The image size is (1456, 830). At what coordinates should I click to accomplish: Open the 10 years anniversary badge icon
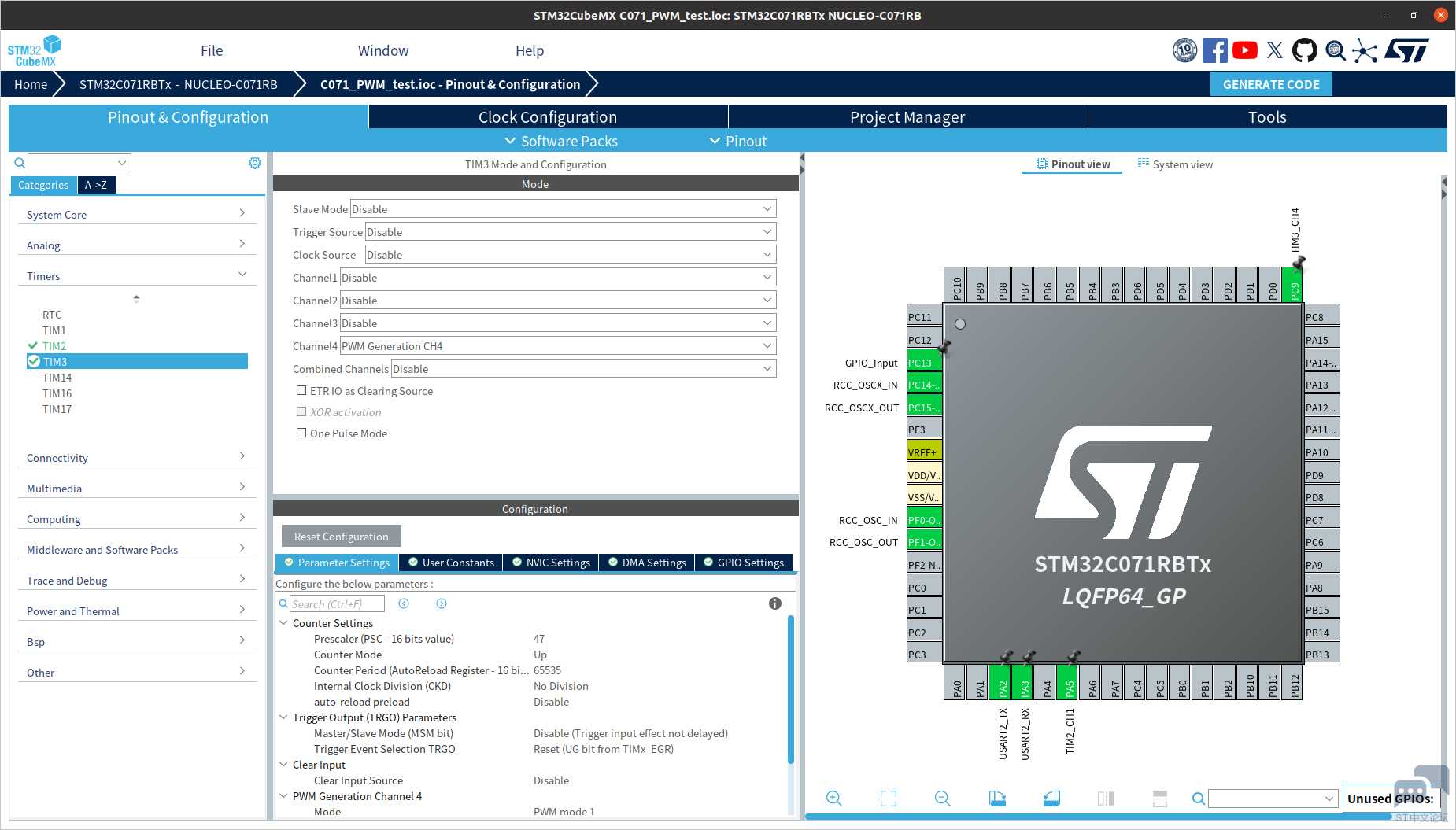[x=1184, y=50]
